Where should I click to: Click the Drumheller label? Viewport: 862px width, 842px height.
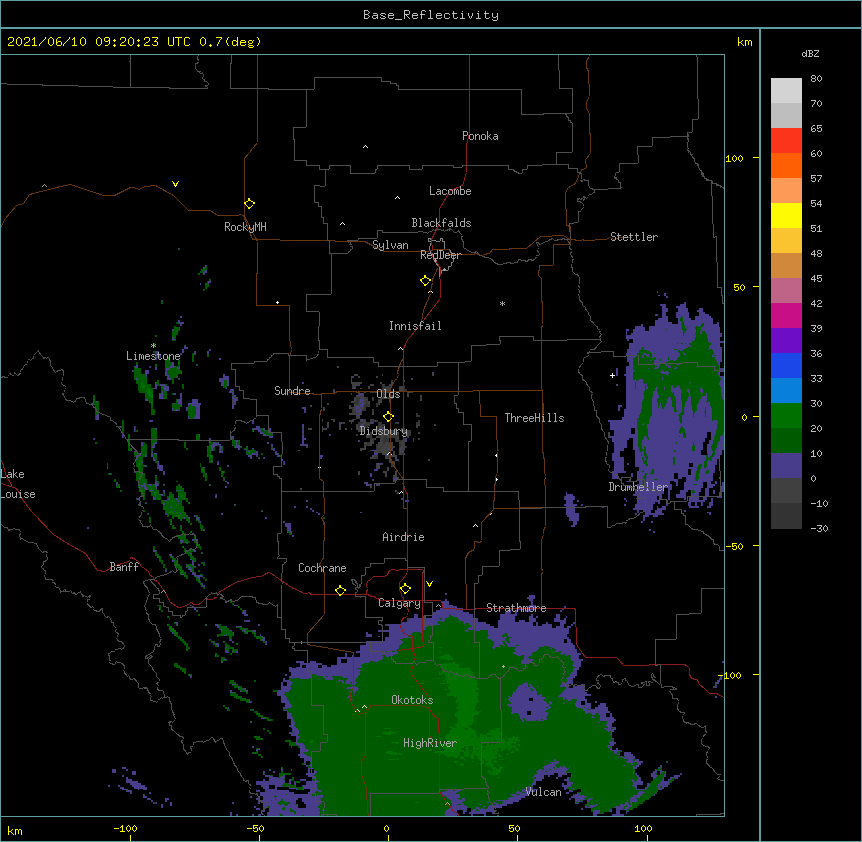pyautogui.click(x=638, y=487)
